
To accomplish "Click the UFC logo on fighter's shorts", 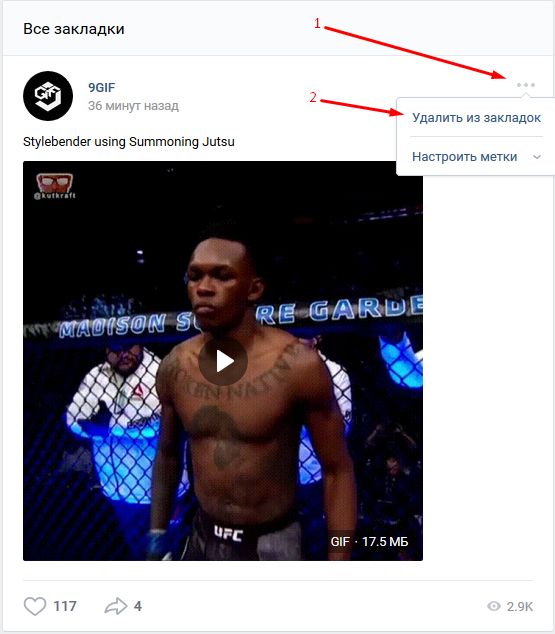I will 228,534.
